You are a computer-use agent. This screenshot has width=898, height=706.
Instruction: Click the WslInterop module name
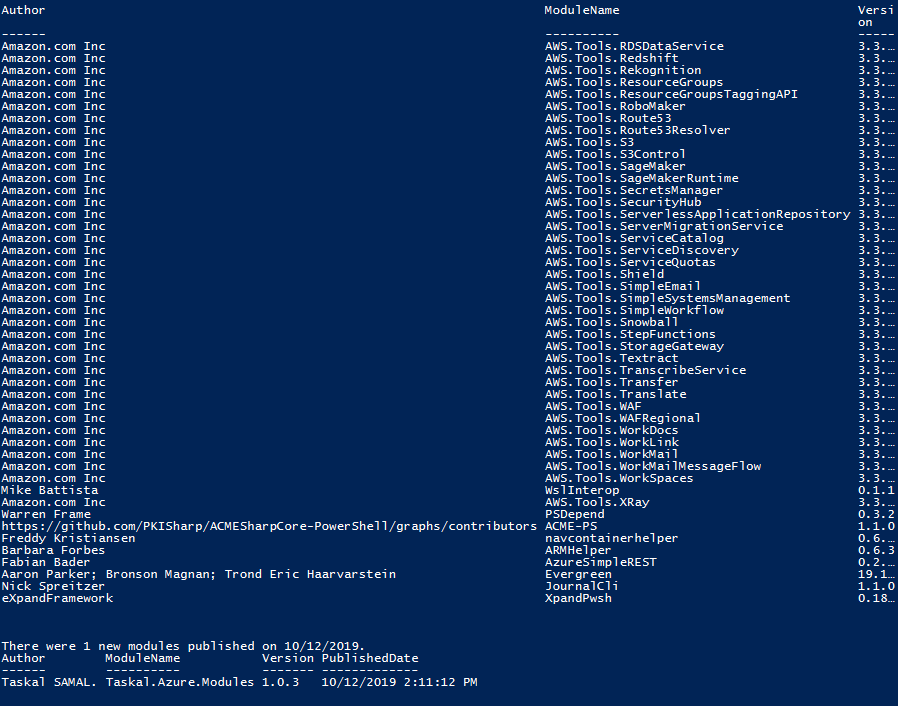[582, 491]
